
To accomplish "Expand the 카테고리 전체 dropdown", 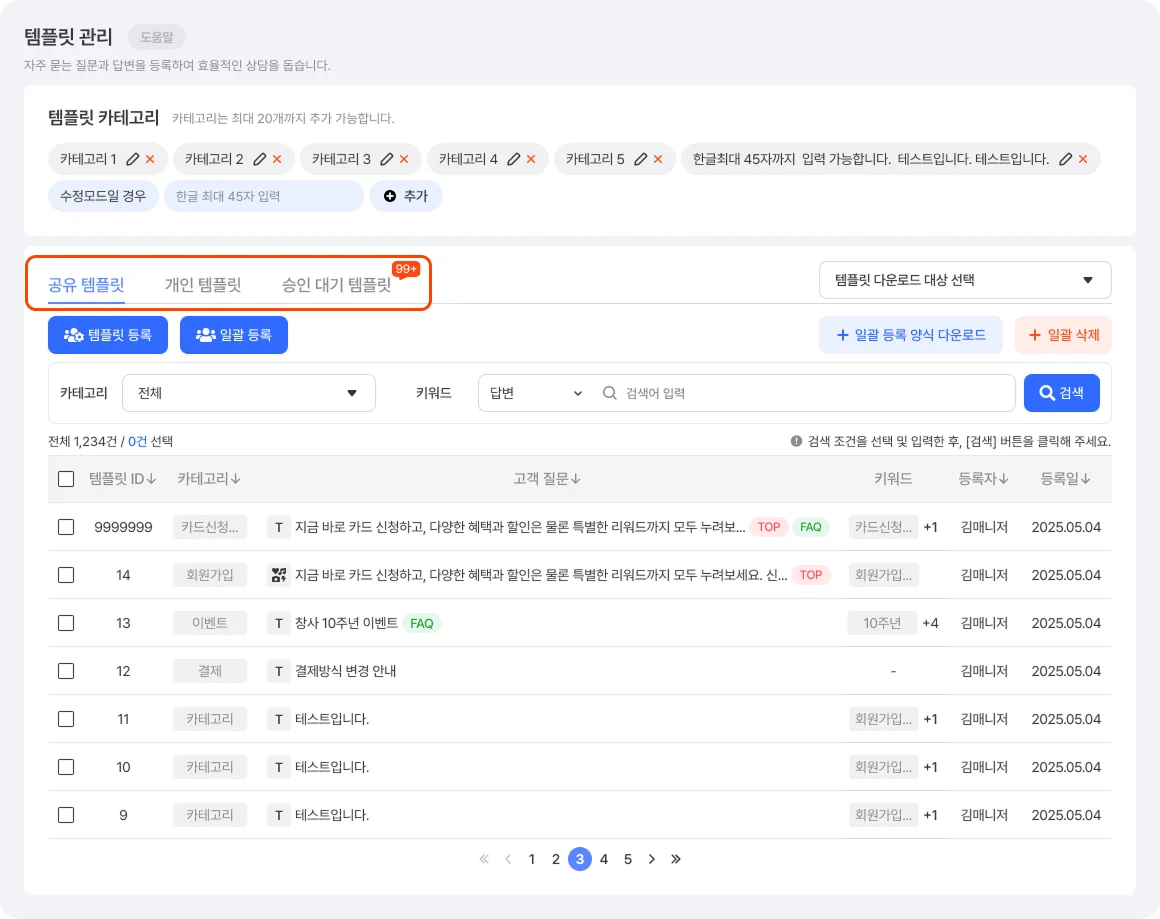I will (x=248, y=392).
